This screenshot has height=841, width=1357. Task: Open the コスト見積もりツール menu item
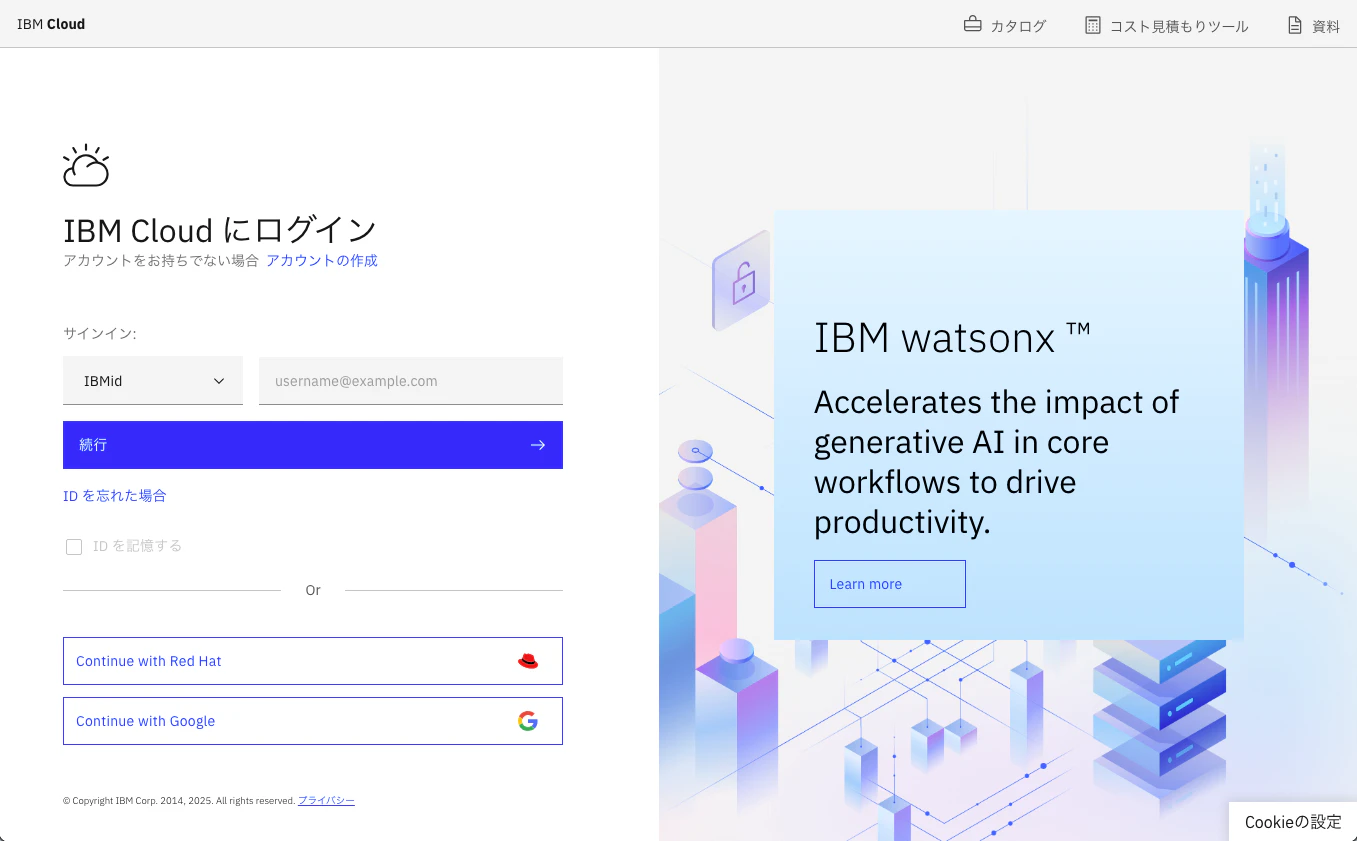[1167, 25]
